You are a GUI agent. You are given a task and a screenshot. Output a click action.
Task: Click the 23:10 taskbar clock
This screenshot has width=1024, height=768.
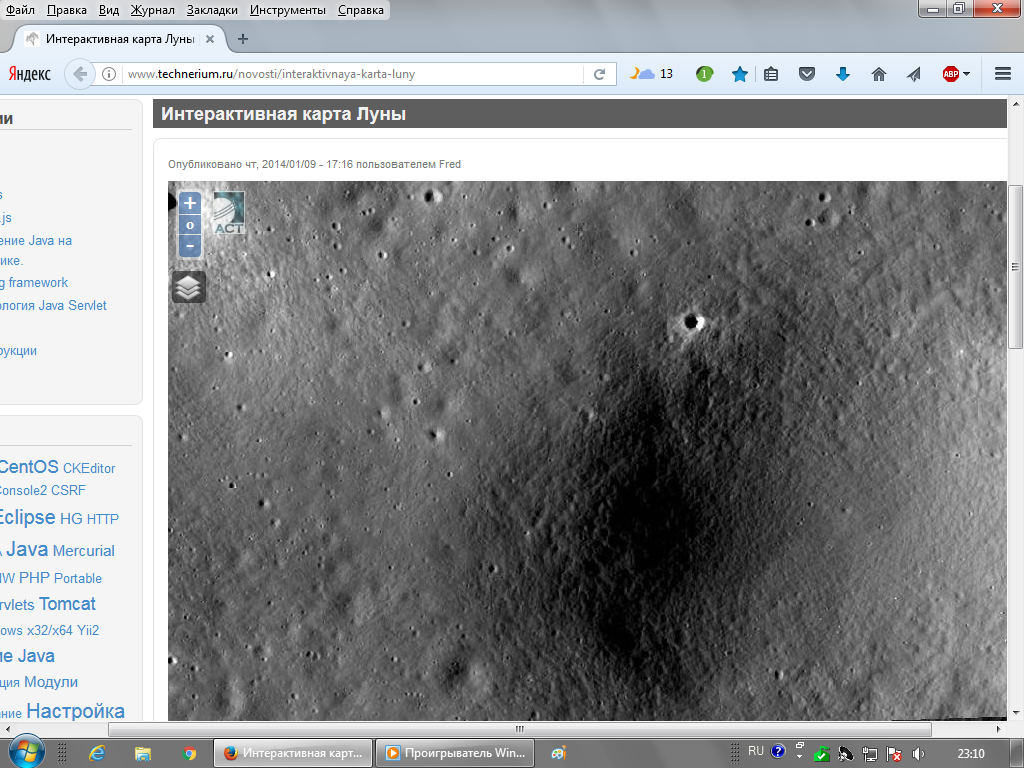click(971, 754)
